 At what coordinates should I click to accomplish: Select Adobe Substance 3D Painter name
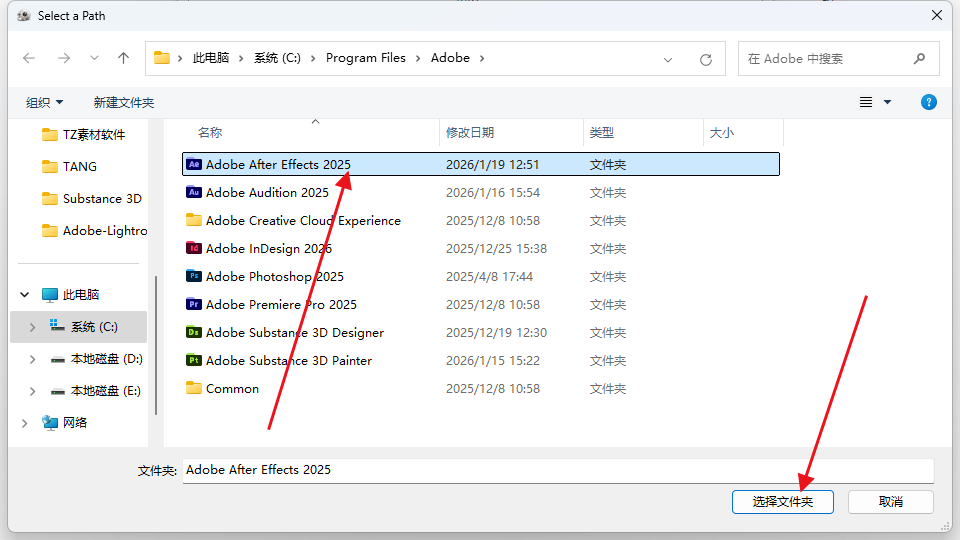288,361
